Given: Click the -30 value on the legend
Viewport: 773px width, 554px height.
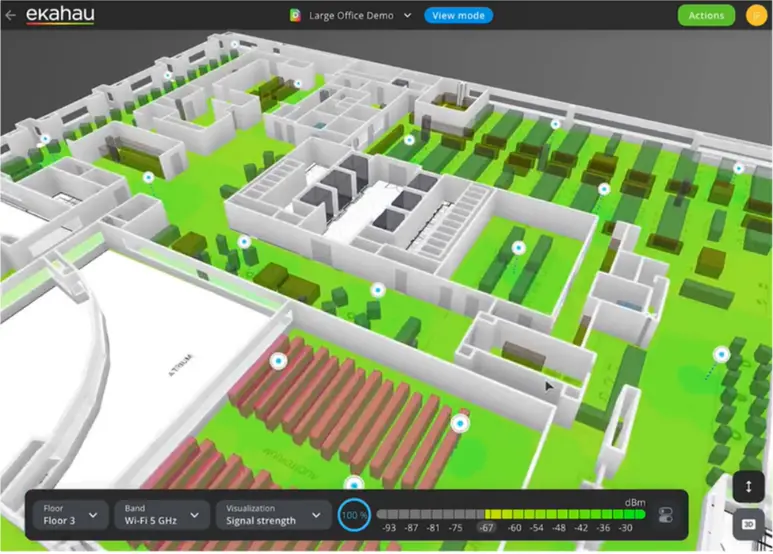Looking at the screenshot, I should tap(625, 528).
